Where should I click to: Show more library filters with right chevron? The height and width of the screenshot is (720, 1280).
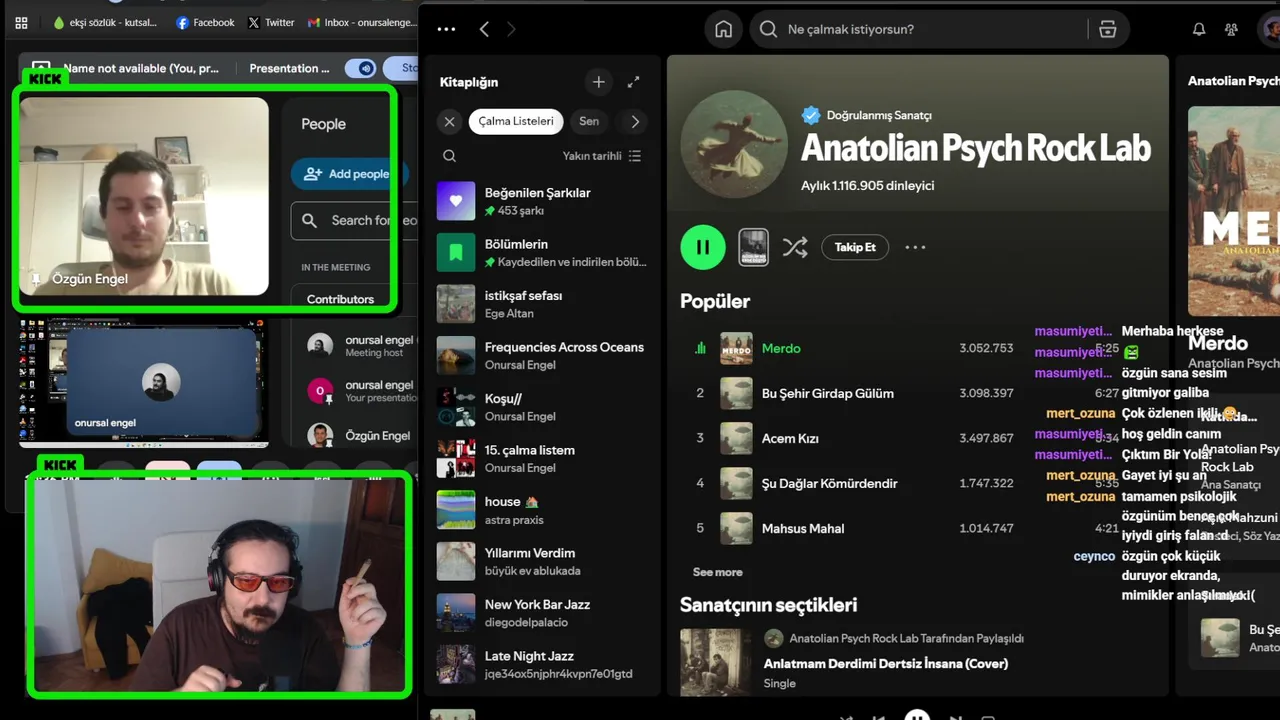[x=635, y=121]
